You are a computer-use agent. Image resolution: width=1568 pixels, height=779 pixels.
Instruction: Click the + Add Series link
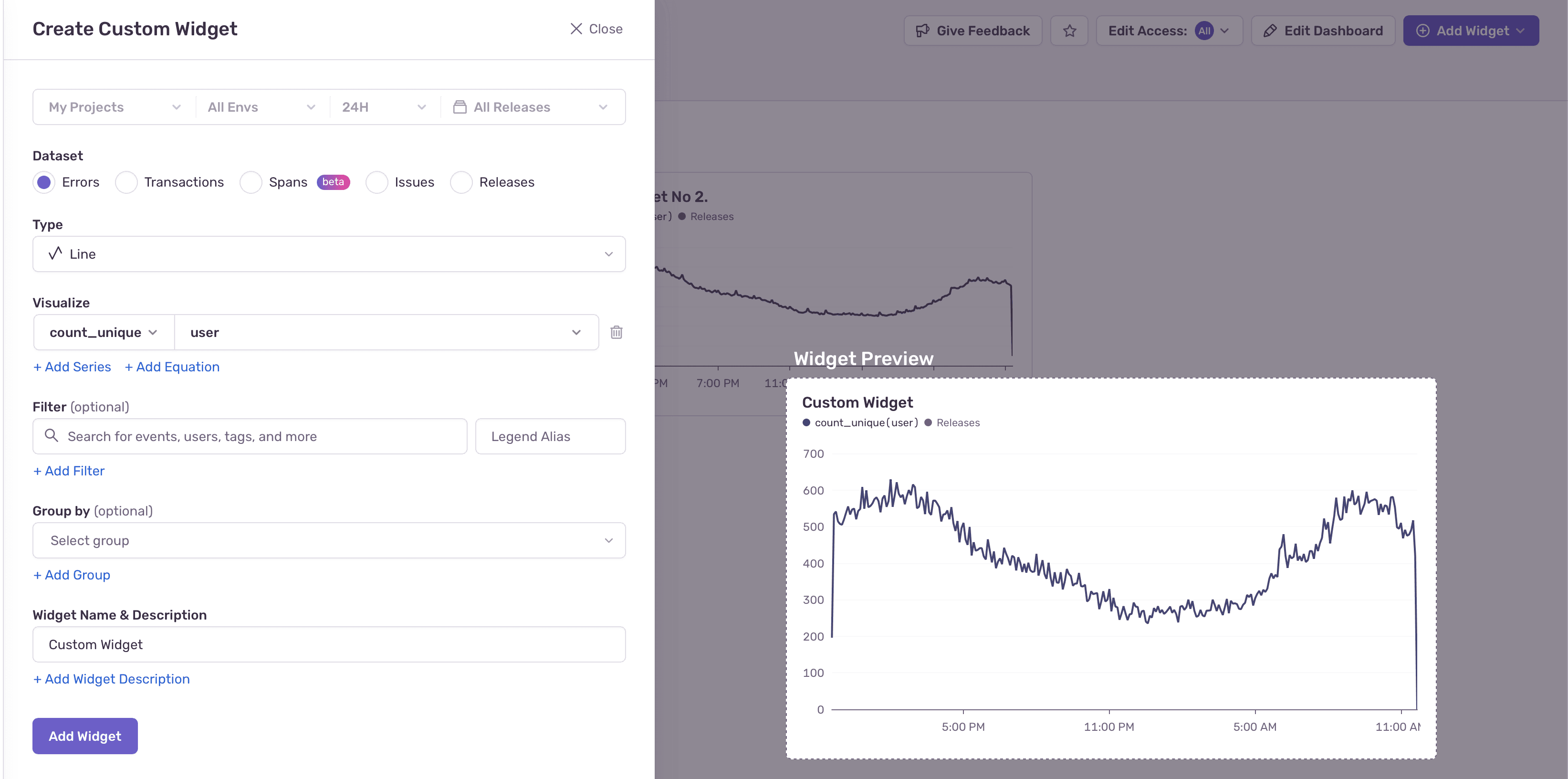pyautogui.click(x=72, y=367)
